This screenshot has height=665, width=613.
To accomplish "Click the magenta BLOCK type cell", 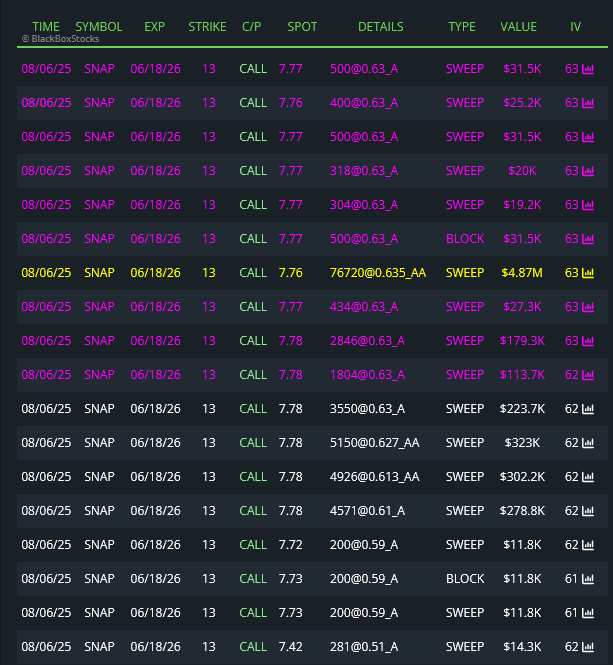I will click(465, 239).
